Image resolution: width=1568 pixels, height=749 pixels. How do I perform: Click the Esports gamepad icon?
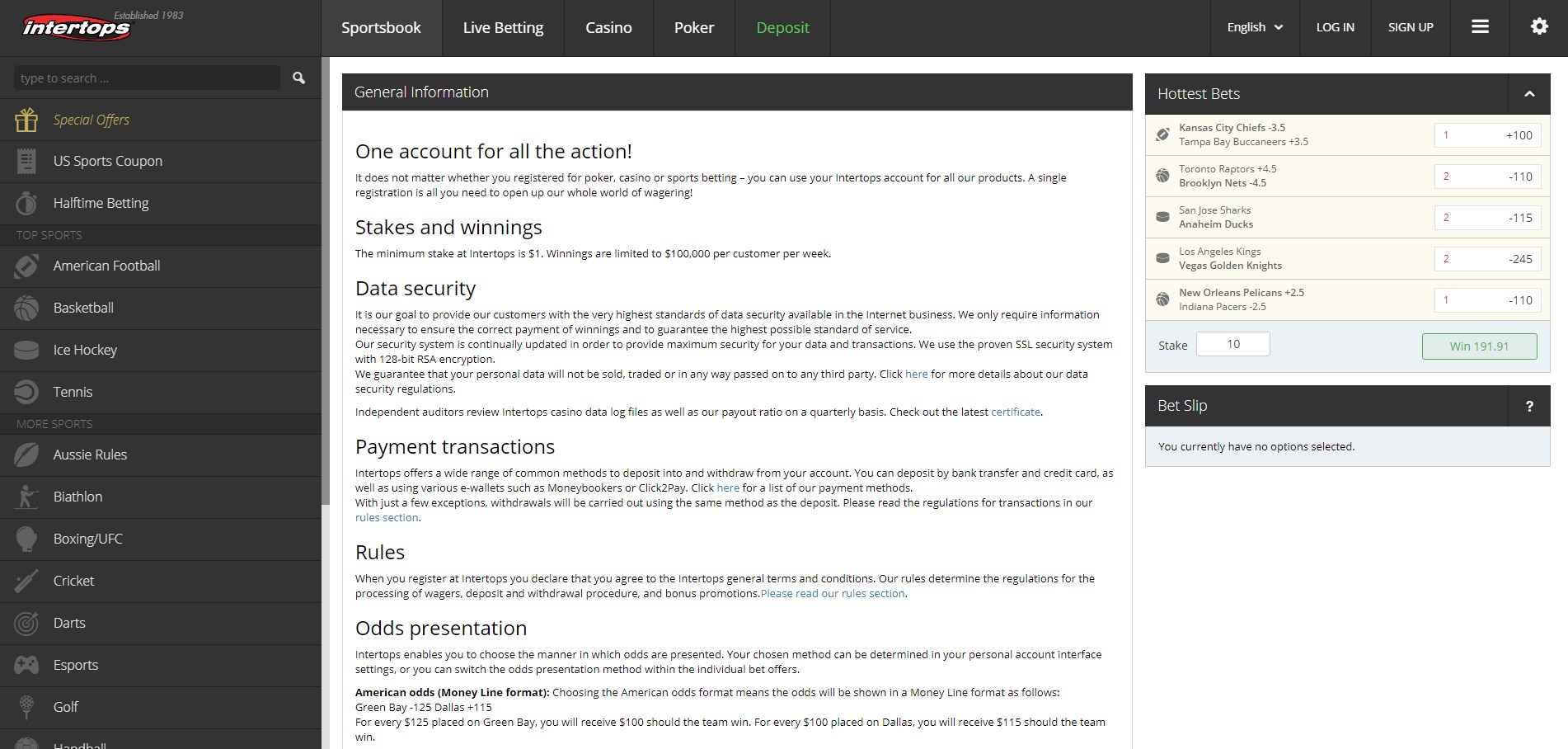point(26,665)
